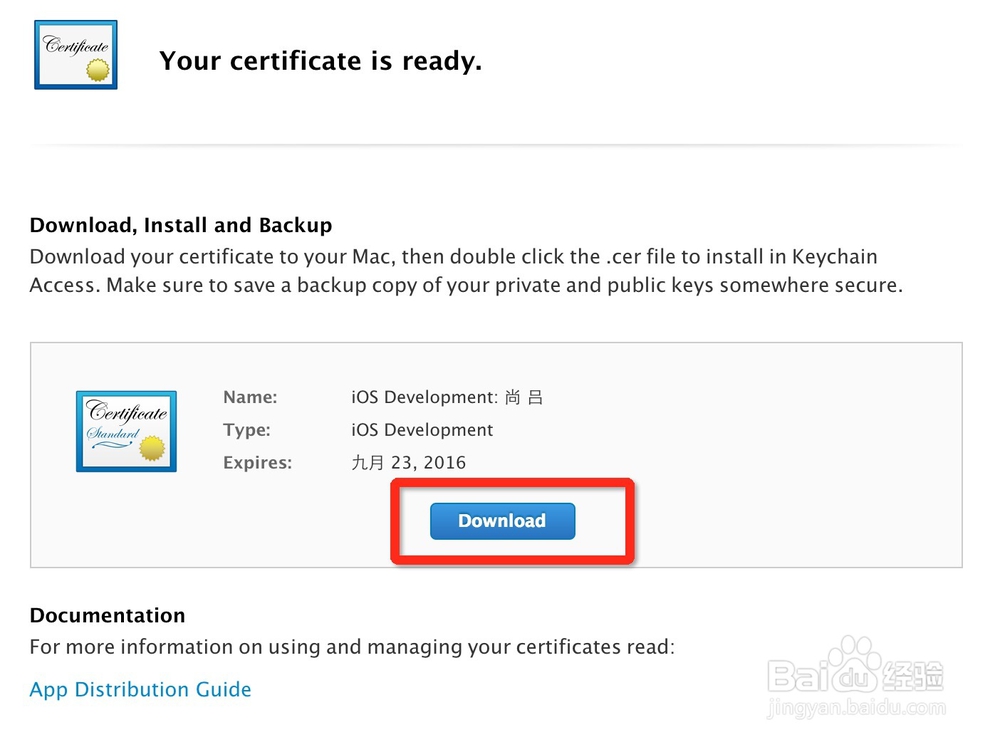Click the horizontal divider below the page heading

(x=496, y=146)
